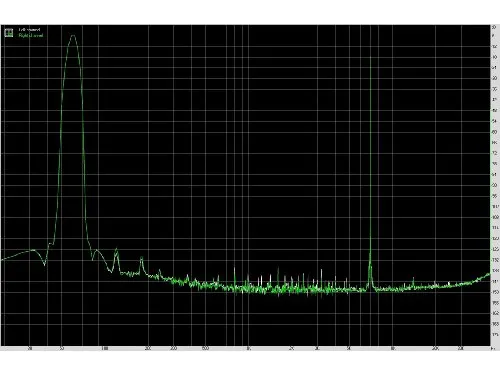Click the legend icon beside the channel names
Screen dimensions: 500x375
(x=9, y=32)
